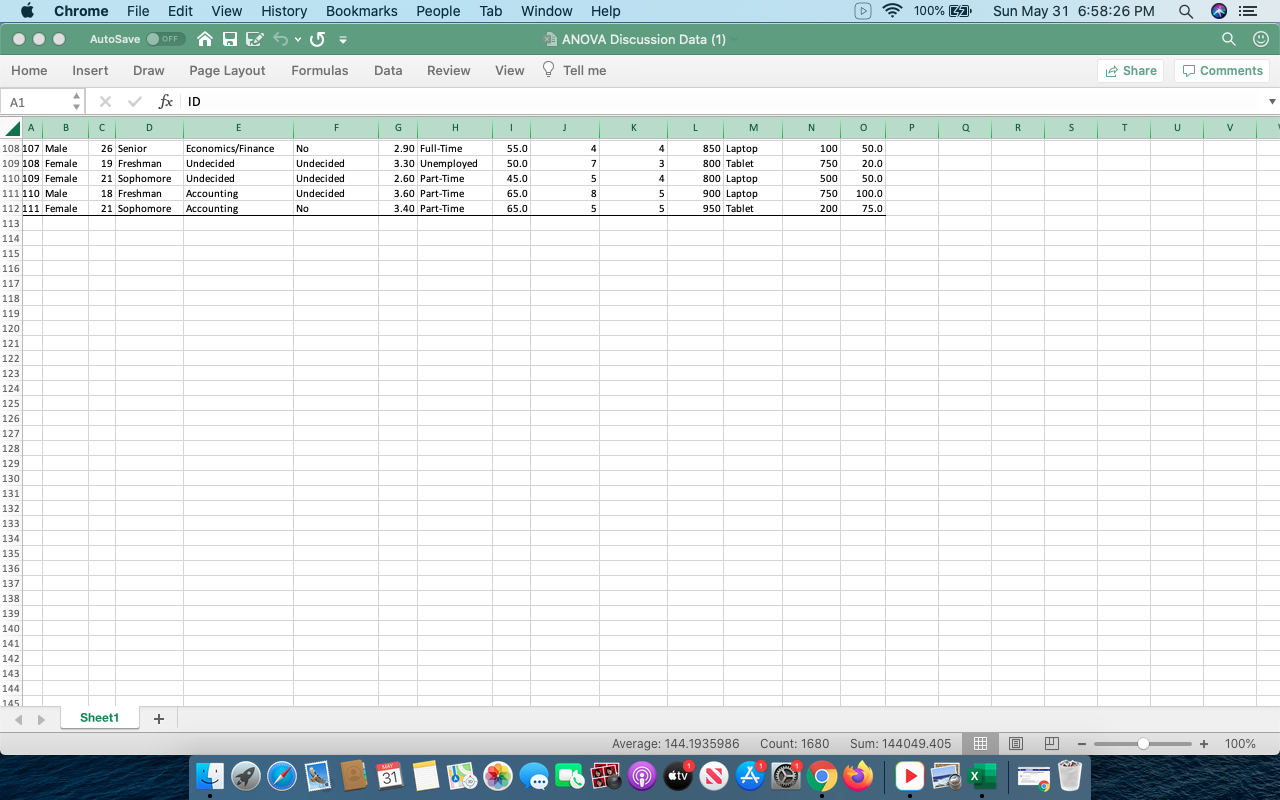
Task: Open the View ribbon tab
Action: (510, 70)
